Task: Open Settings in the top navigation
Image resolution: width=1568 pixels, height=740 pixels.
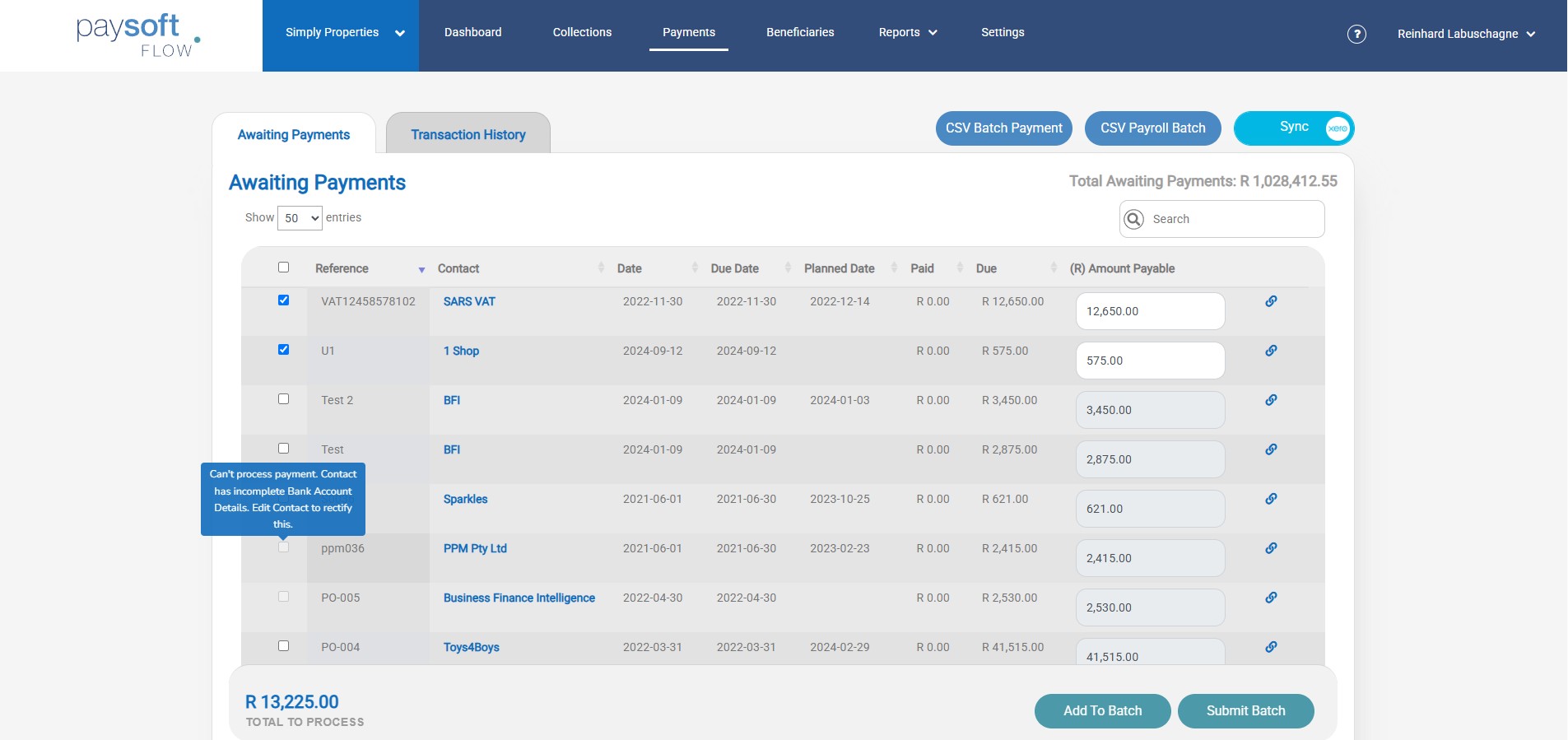Action: pyautogui.click(x=1003, y=33)
